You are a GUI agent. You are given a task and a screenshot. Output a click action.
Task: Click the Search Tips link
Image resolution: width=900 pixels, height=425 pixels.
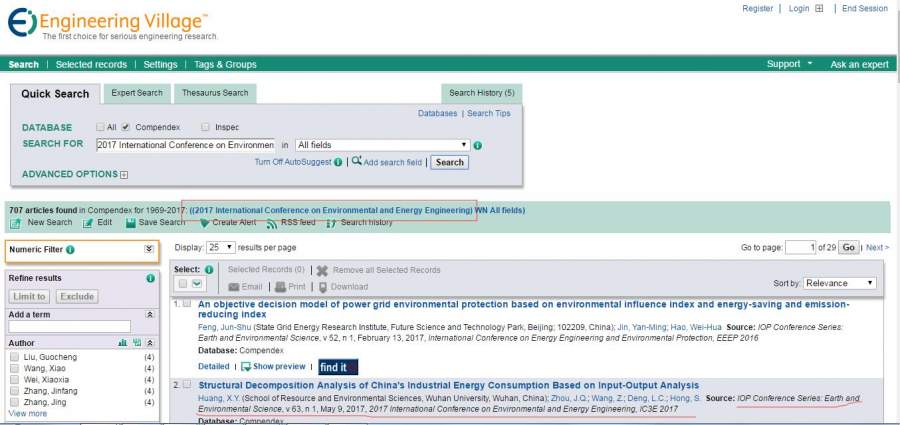point(488,114)
